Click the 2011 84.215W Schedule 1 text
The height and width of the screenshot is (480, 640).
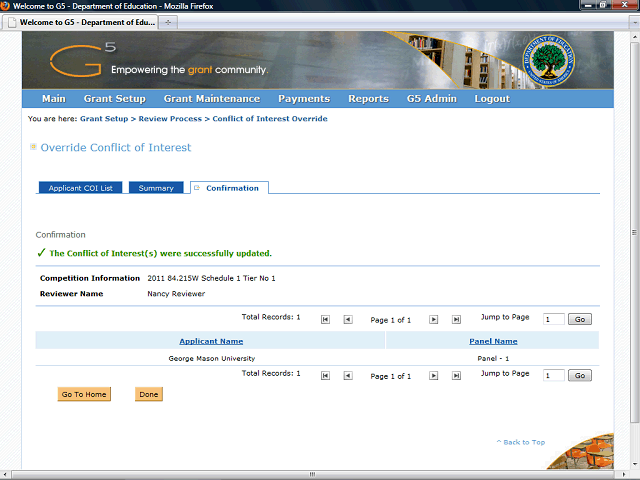click(x=211, y=278)
